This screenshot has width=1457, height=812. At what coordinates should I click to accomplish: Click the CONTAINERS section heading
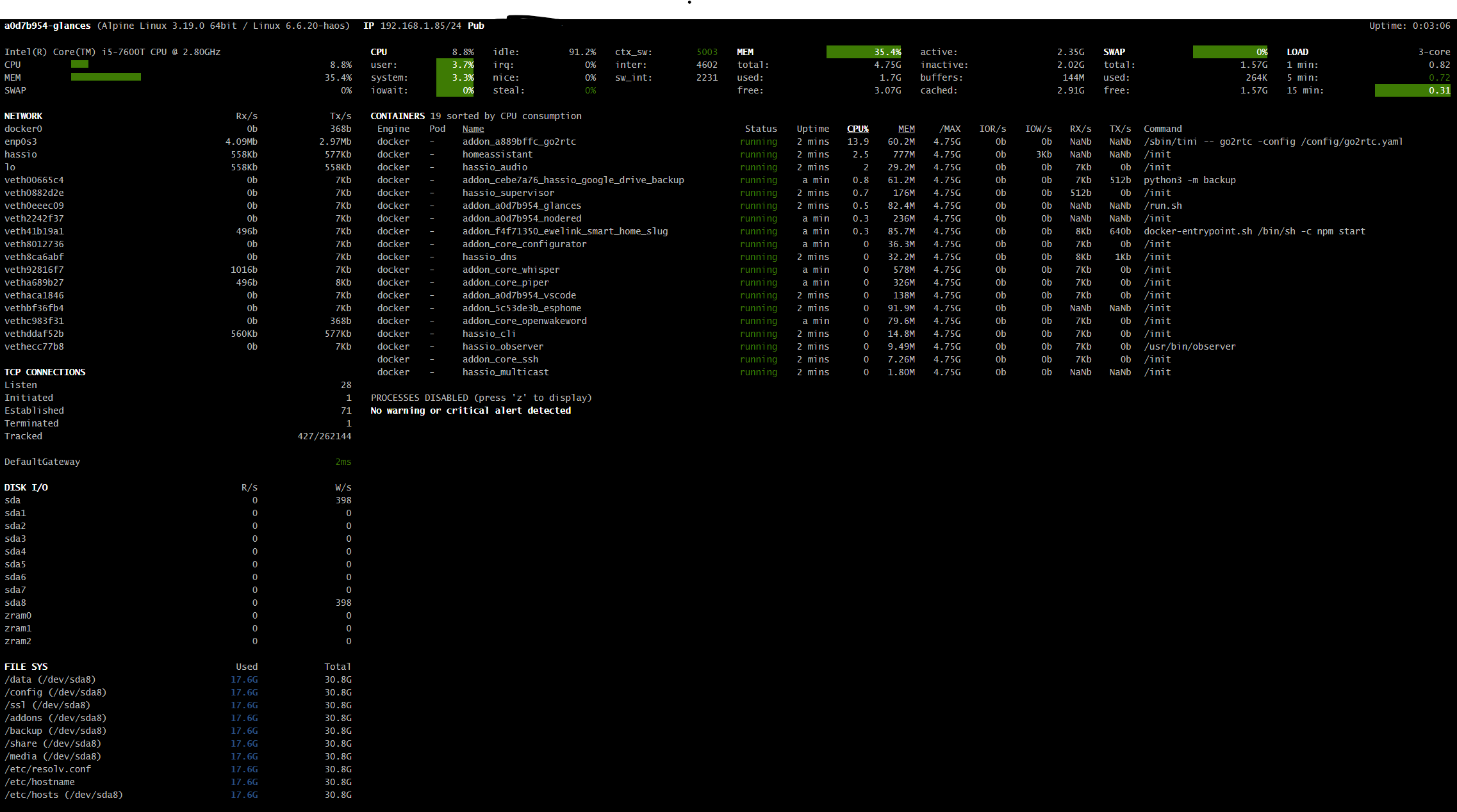(x=397, y=116)
